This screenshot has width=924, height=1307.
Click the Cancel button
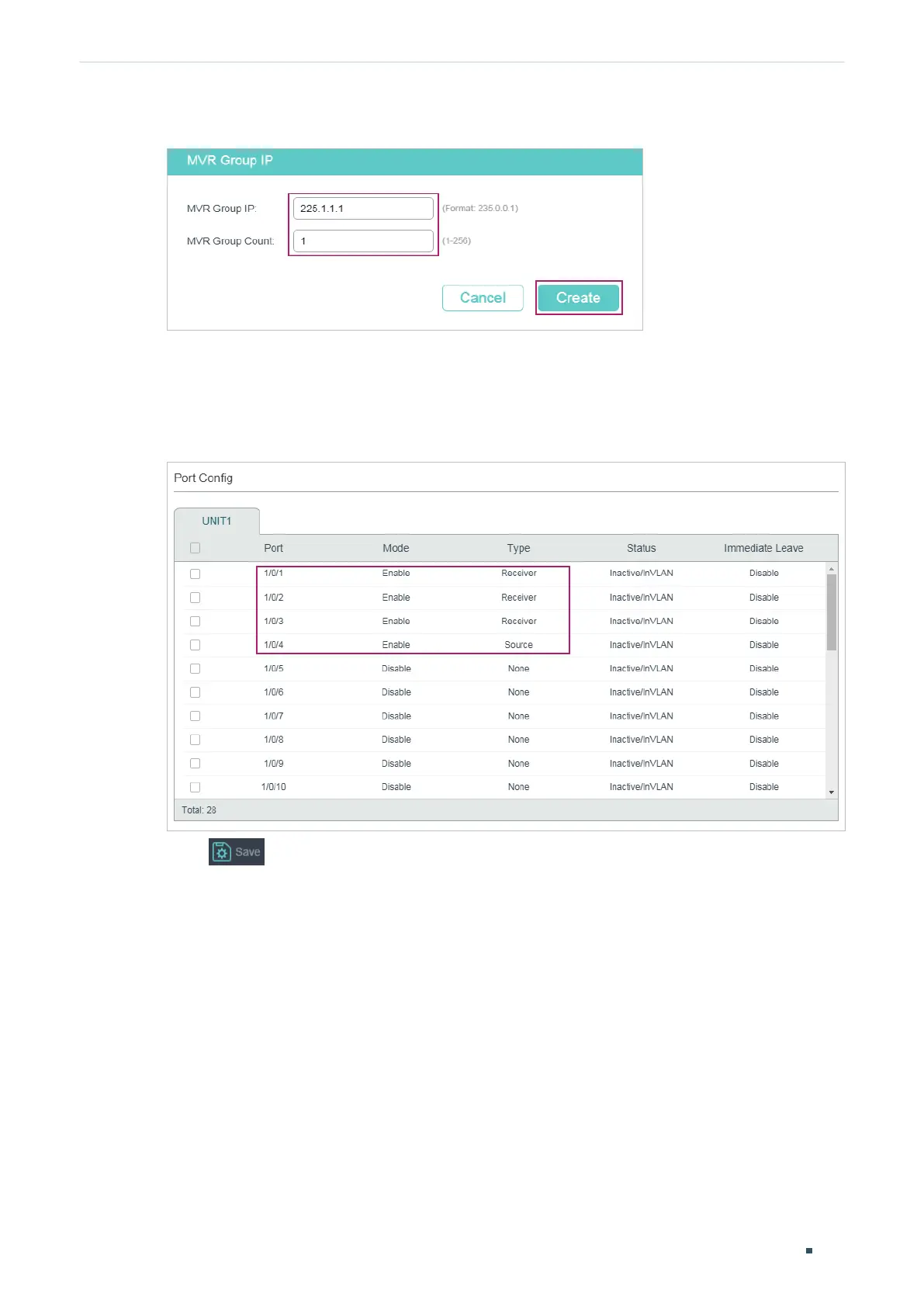(483, 298)
